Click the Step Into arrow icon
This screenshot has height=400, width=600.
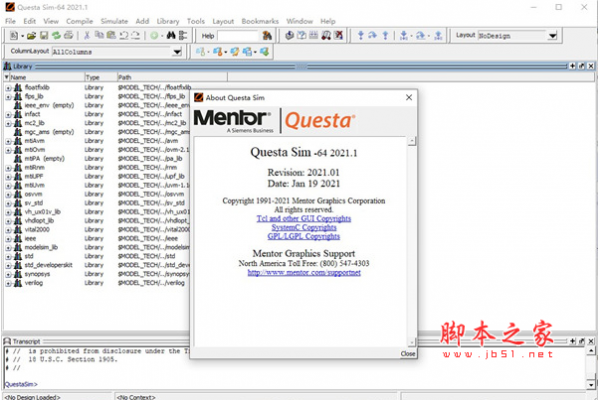[360, 36]
